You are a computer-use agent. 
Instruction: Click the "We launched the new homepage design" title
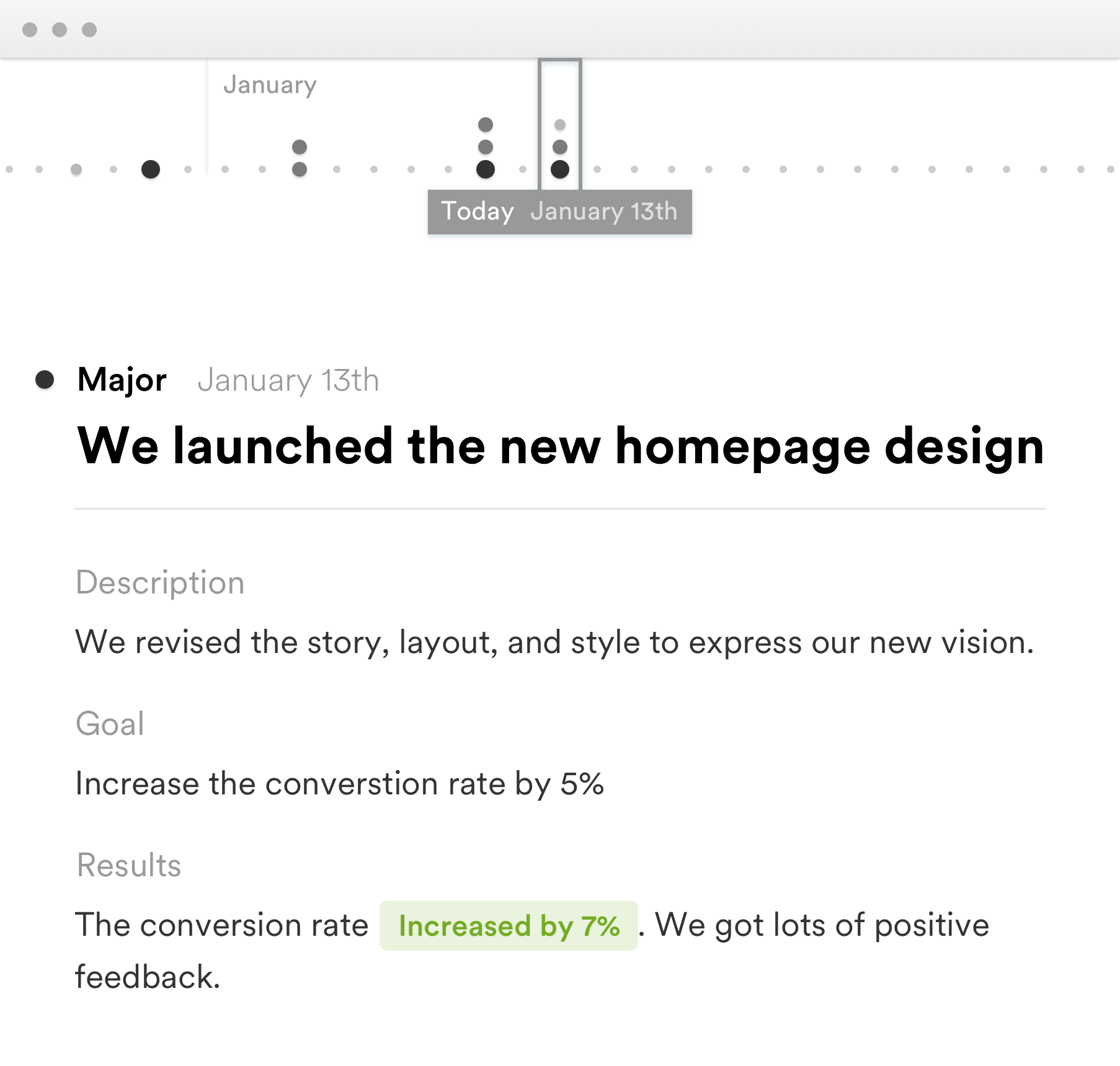560,446
